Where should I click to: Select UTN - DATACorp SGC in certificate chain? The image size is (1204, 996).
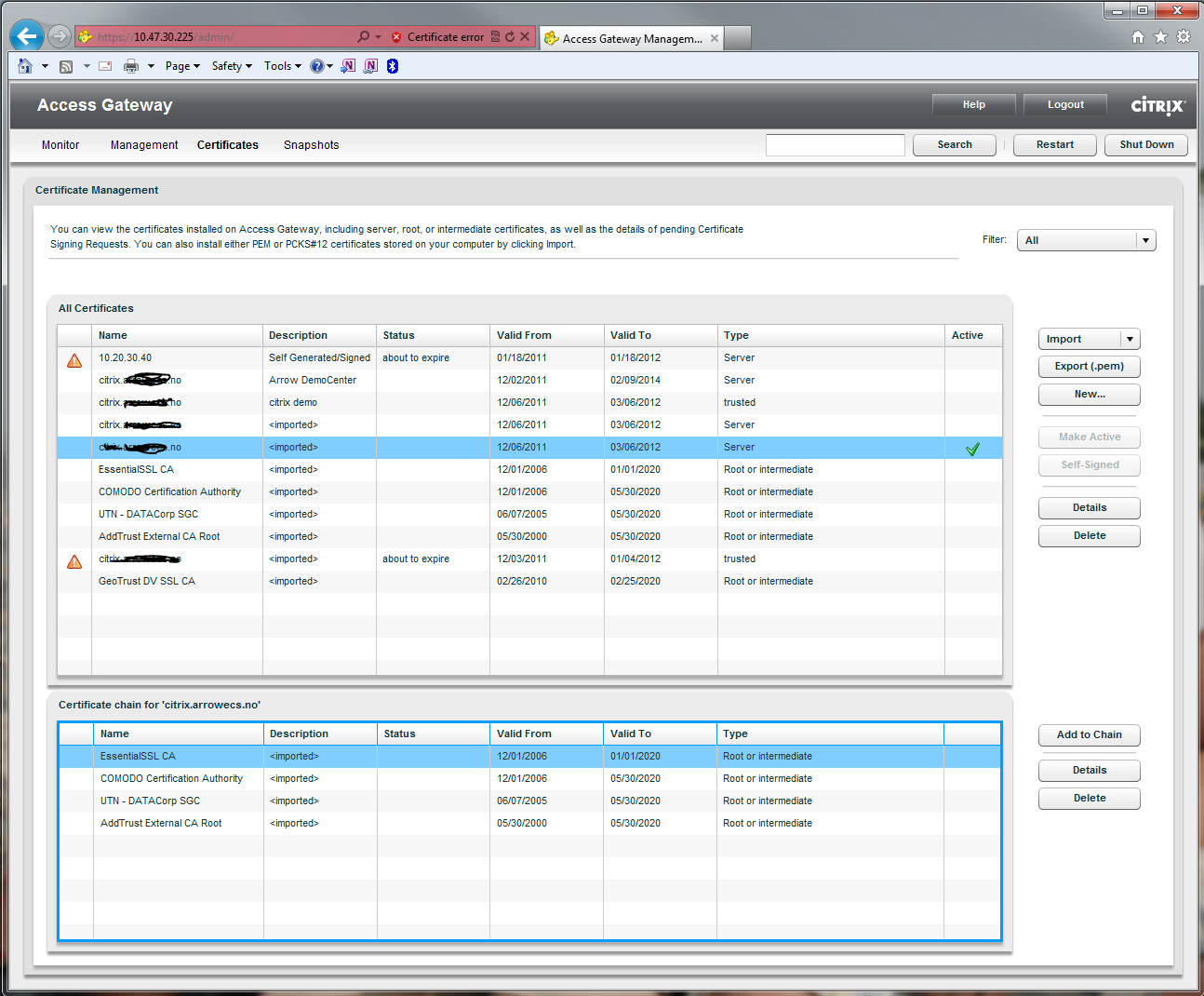pyautogui.click(x=529, y=801)
